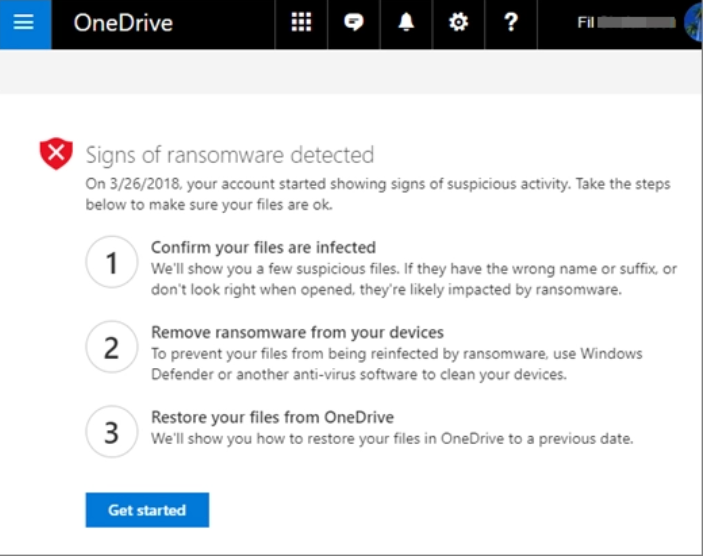Click "Confirm your files are infected" text
This screenshot has height=556, width=704.
click(263, 247)
